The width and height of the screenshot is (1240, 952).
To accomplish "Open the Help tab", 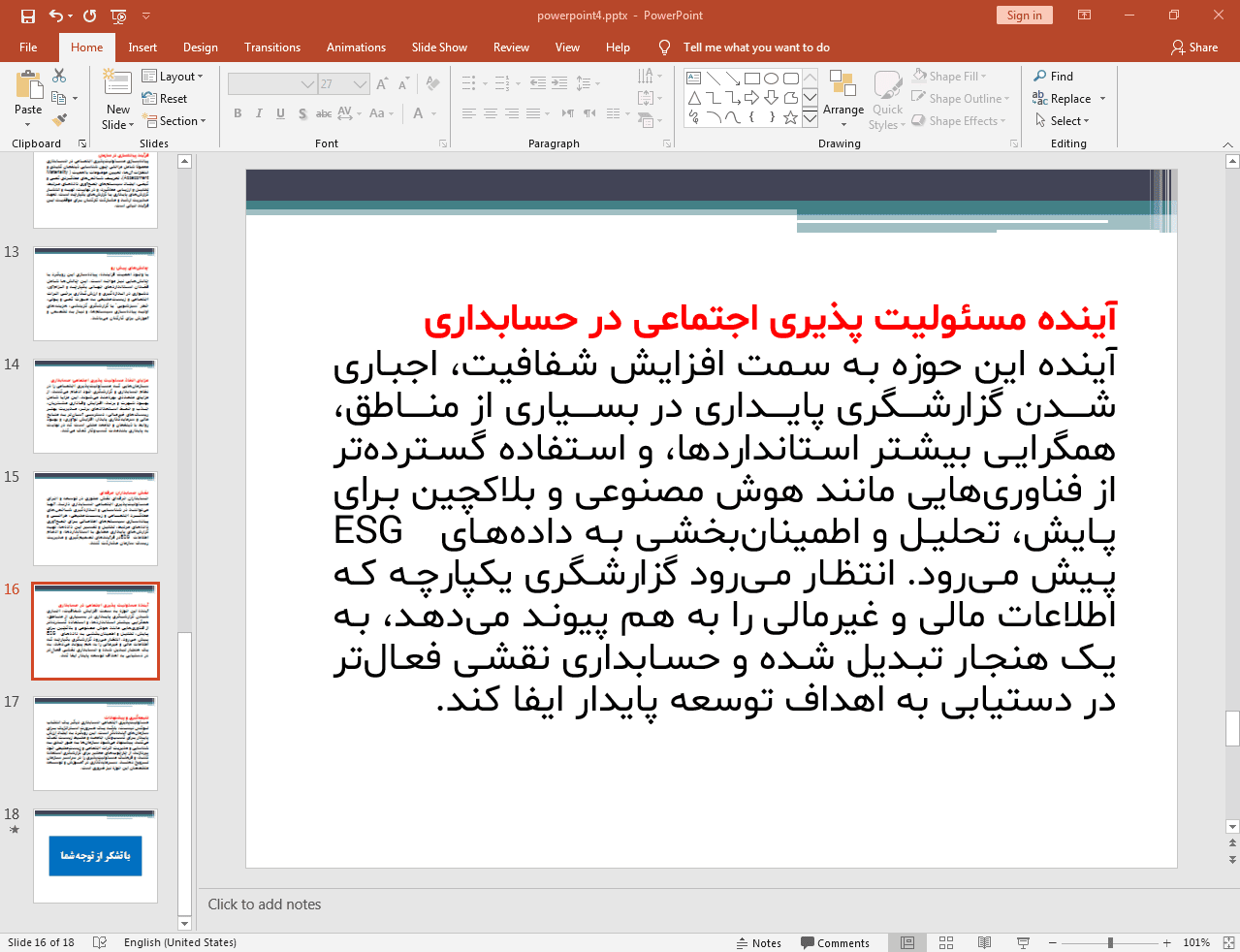I will 618,48.
